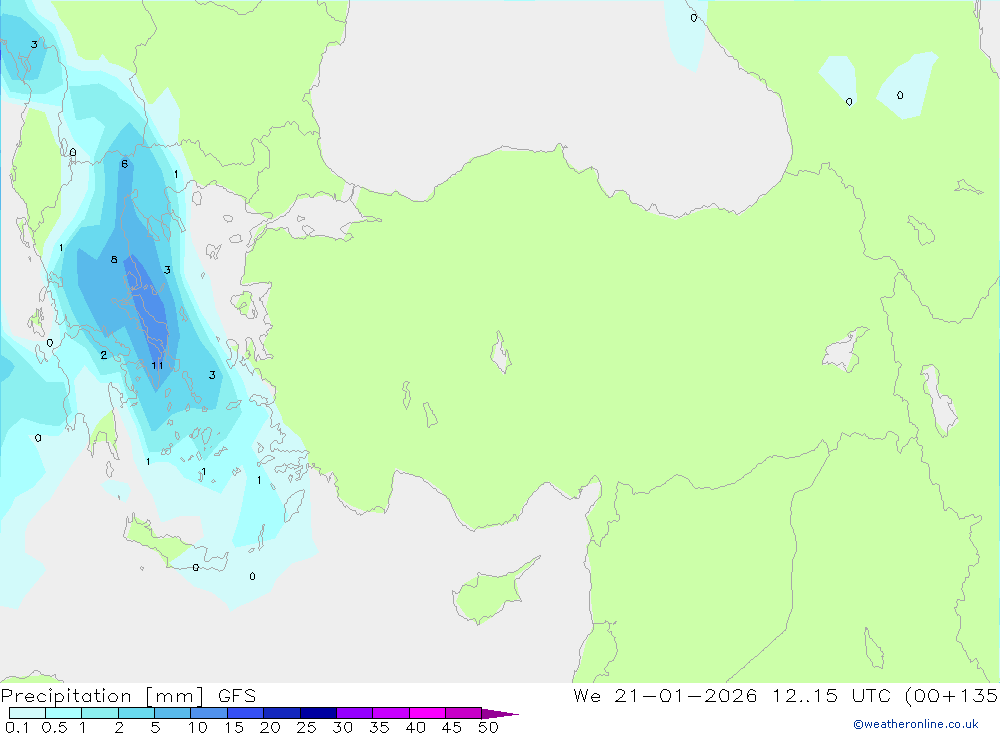Click the legend swatch between 35 and 40

pyautogui.click(x=390, y=713)
